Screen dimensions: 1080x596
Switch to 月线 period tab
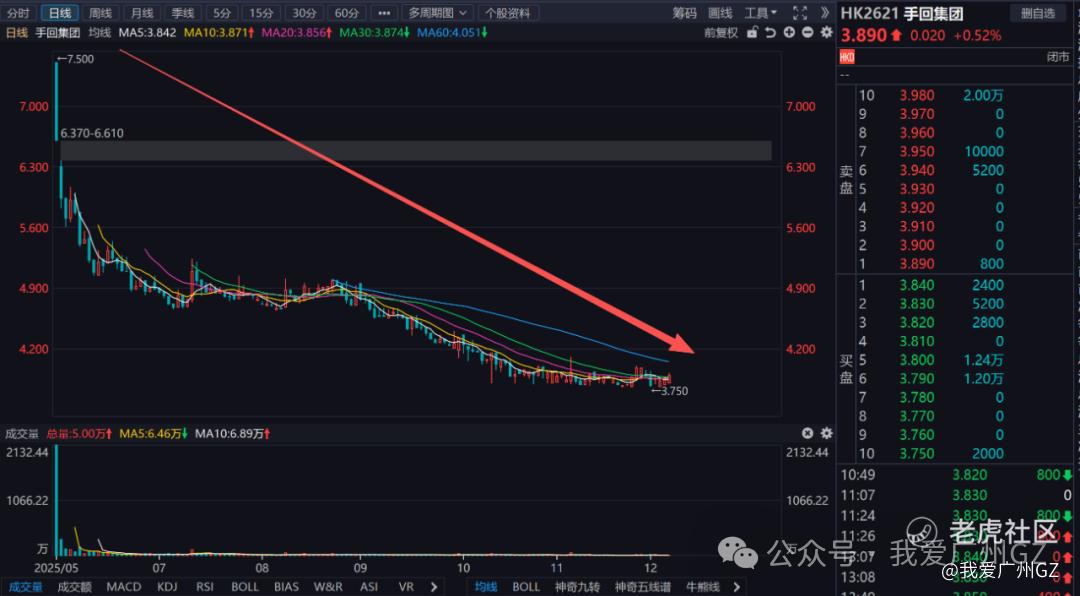point(142,12)
